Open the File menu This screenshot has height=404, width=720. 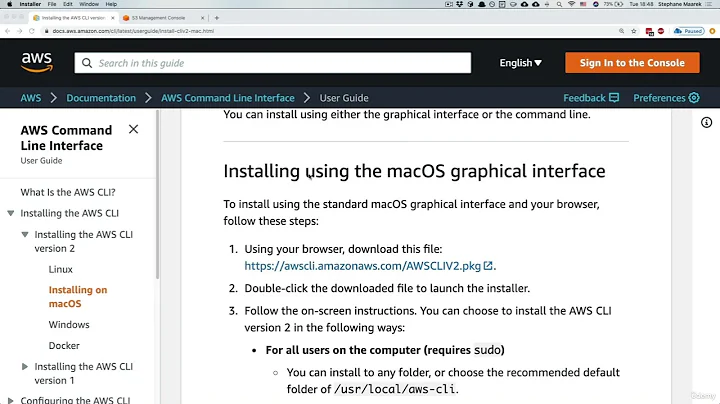52,4
